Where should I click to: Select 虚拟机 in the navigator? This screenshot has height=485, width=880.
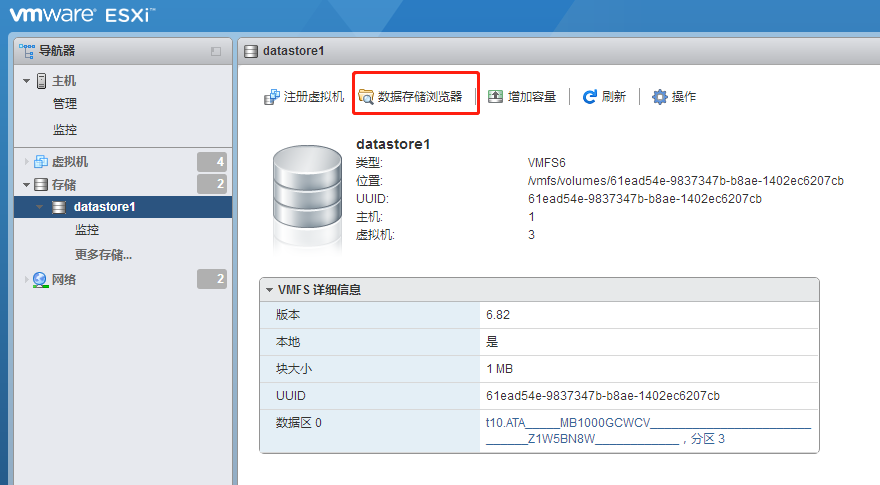(x=70, y=162)
